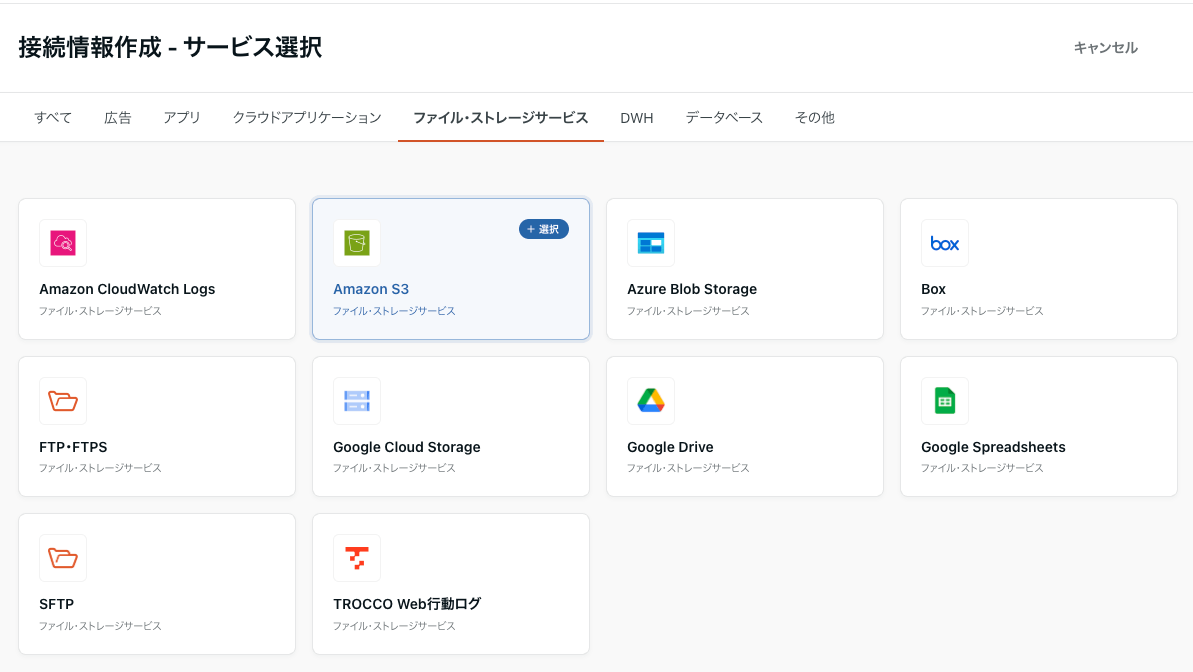Click category label under Amazon S3
Viewport: 1193px width, 672px height.
point(394,311)
